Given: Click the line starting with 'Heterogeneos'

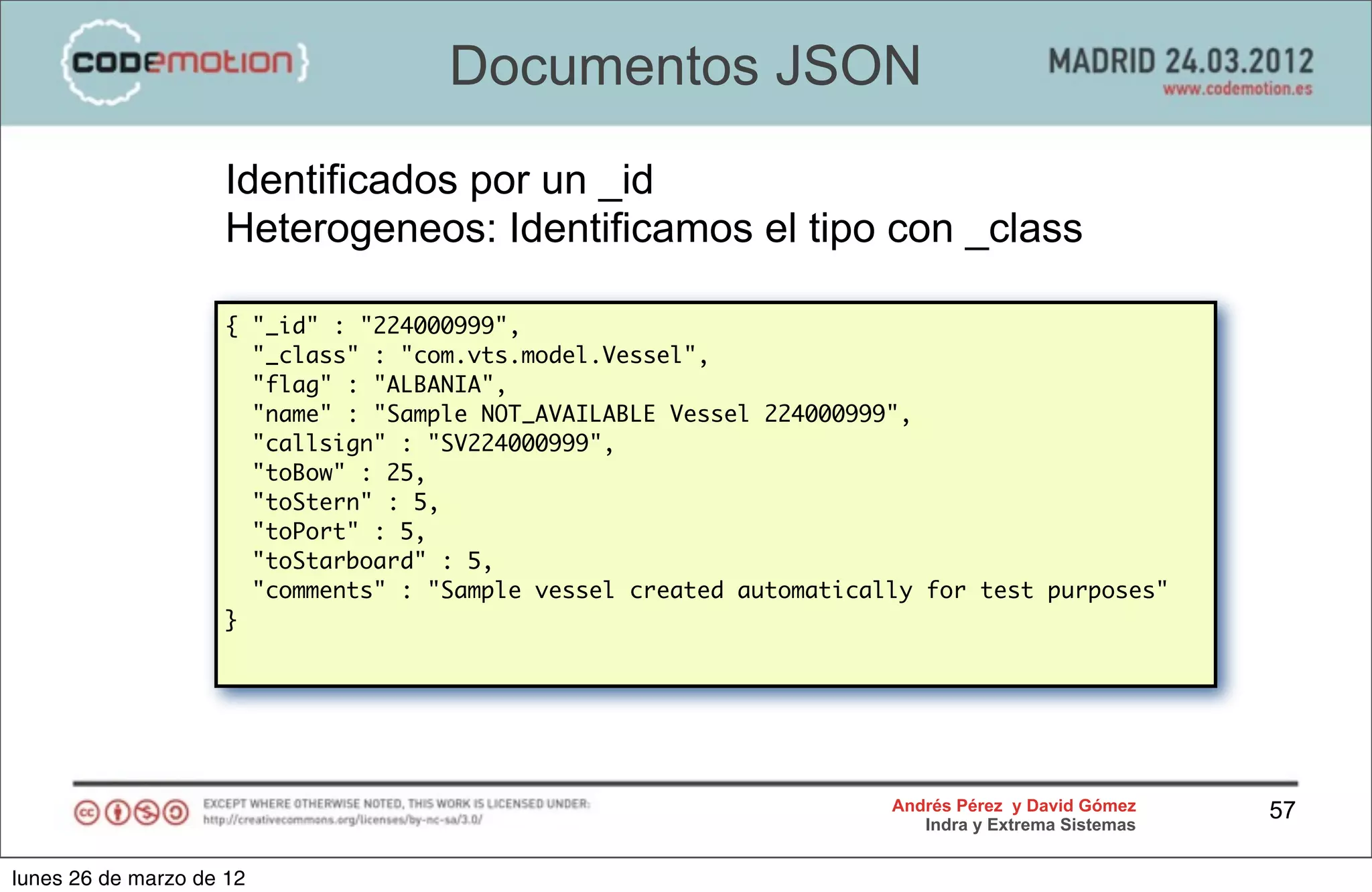Looking at the screenshot, I should tap(654, 230).
